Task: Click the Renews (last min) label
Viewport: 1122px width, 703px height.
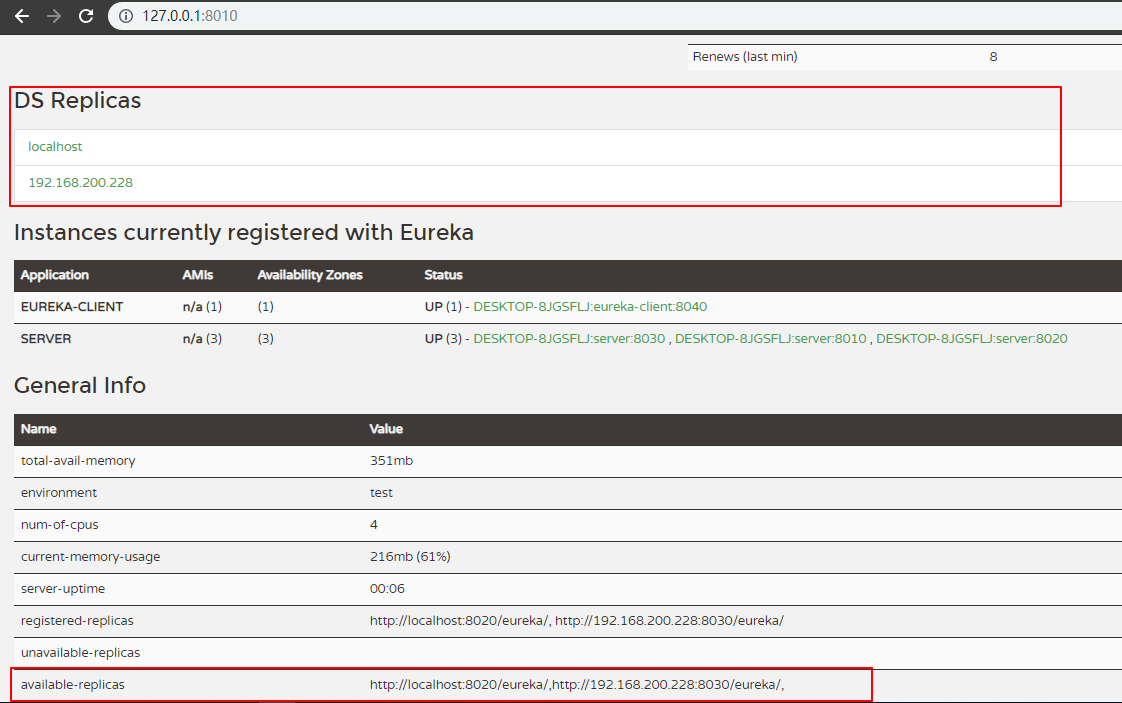Action: [745, 57]
